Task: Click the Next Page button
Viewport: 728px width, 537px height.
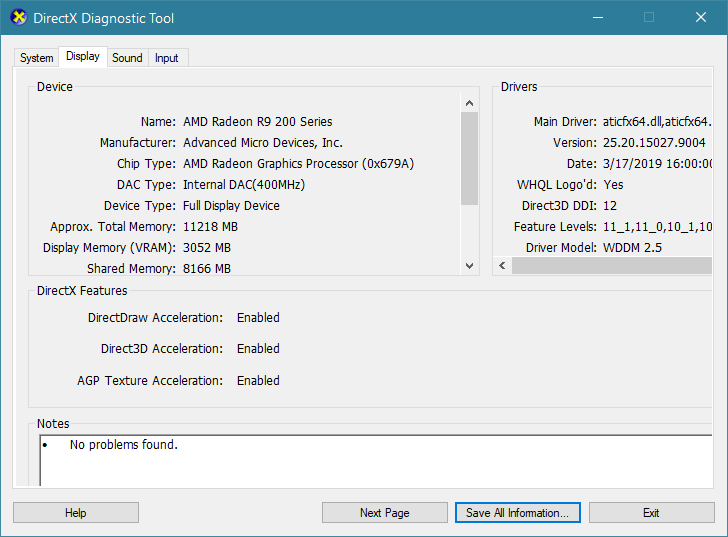Action: point(384,513)
